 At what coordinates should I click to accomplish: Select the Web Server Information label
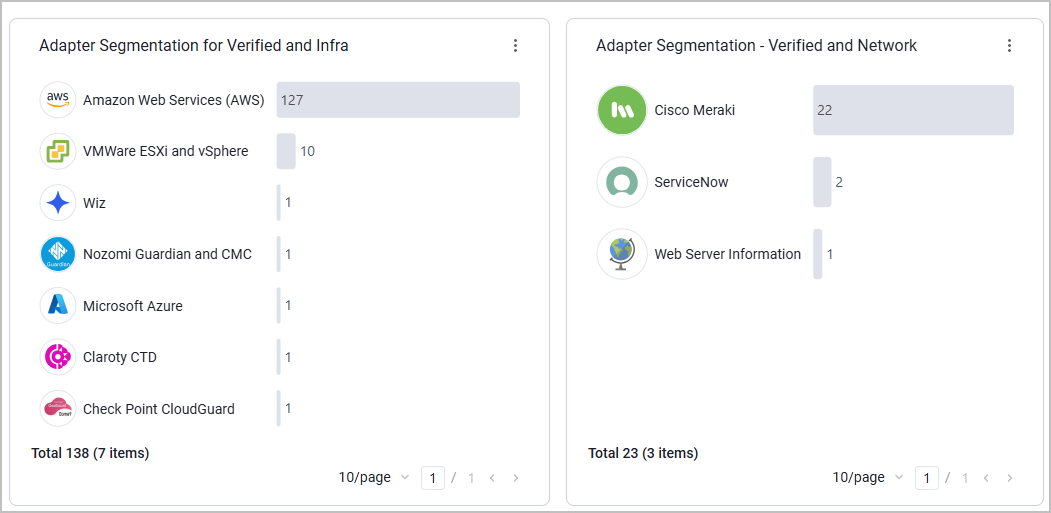pyautogui.click(x=727, y=254)
